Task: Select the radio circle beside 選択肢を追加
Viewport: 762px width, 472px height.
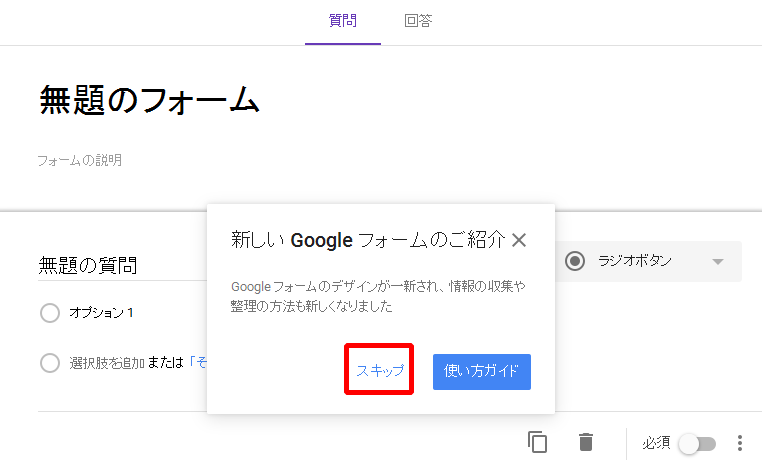Action: [x=50, y=363]
